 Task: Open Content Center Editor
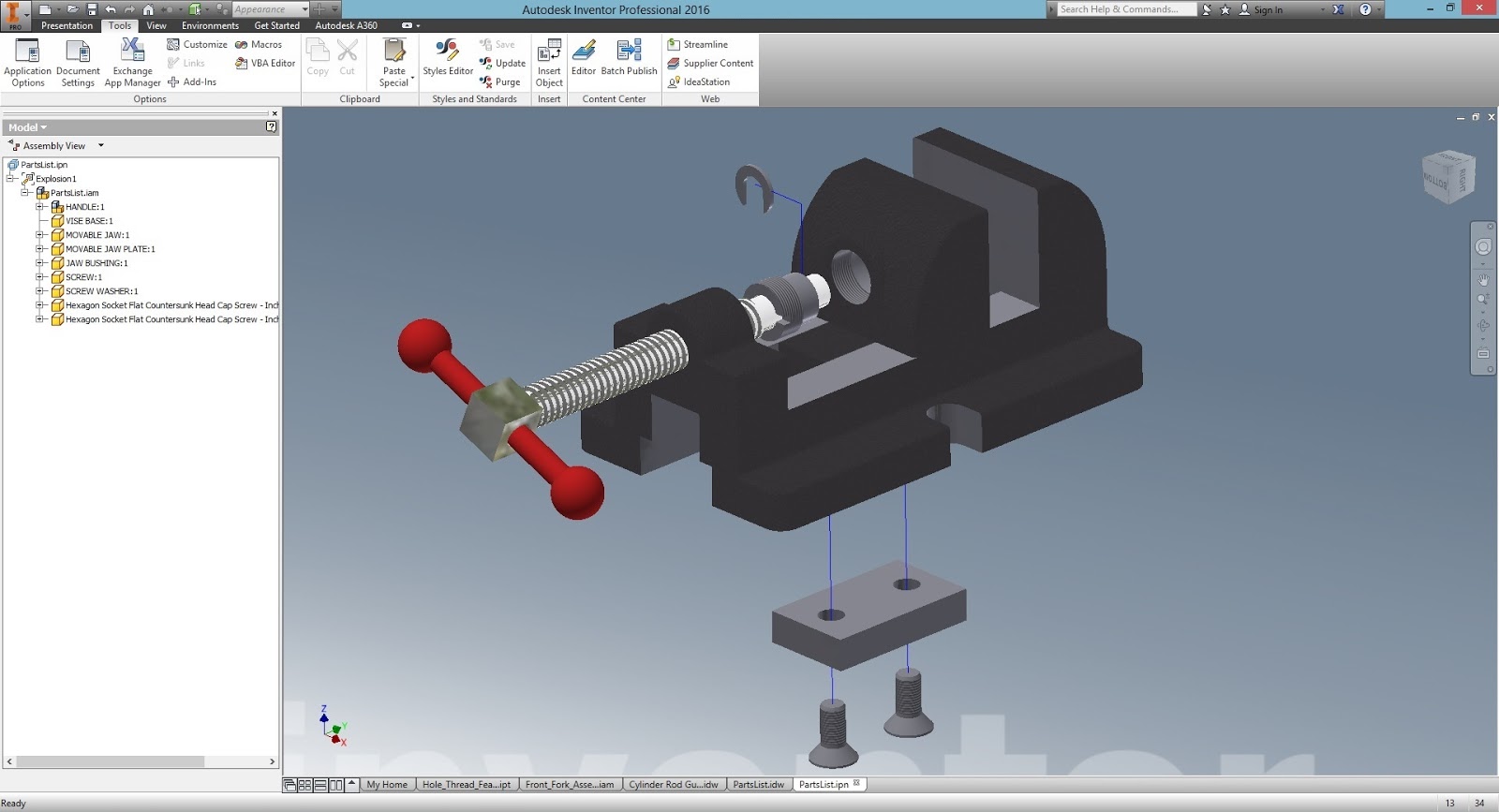tap(584, 57)
